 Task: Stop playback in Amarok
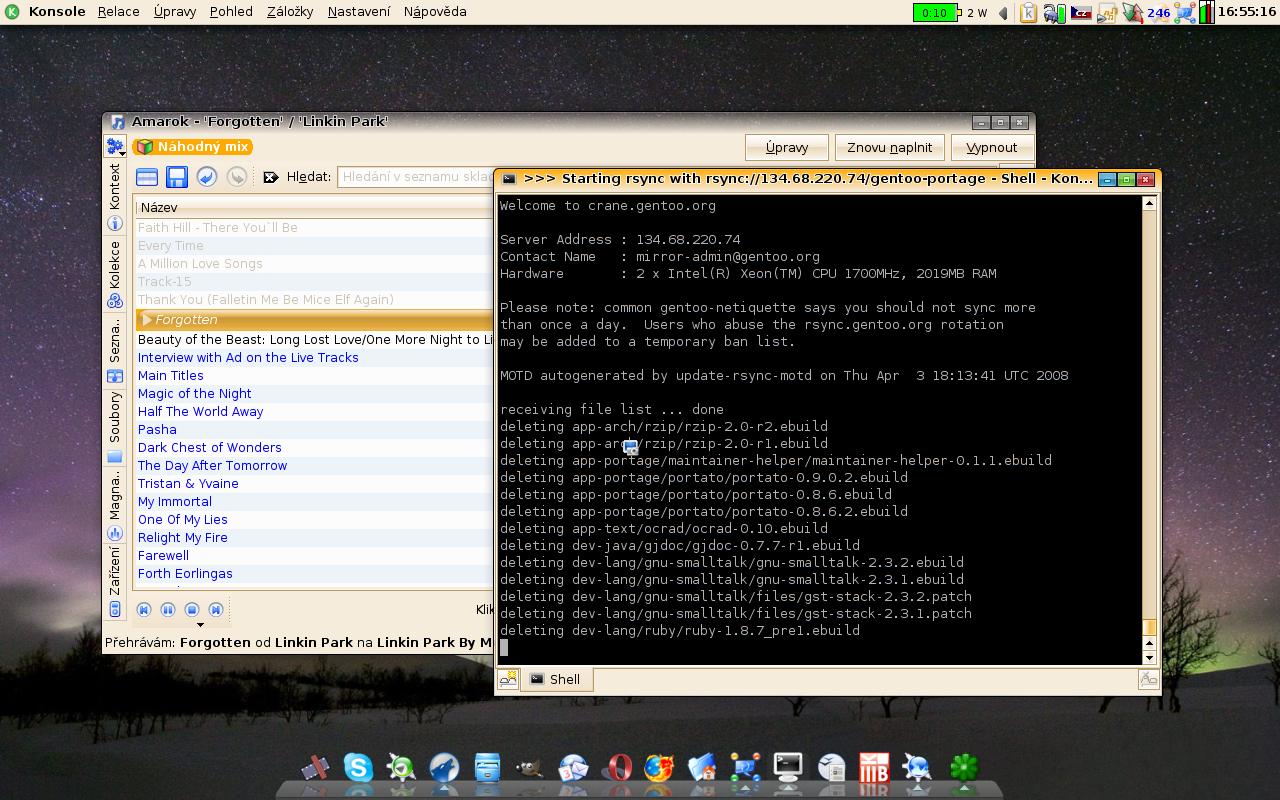click(192, 610)
